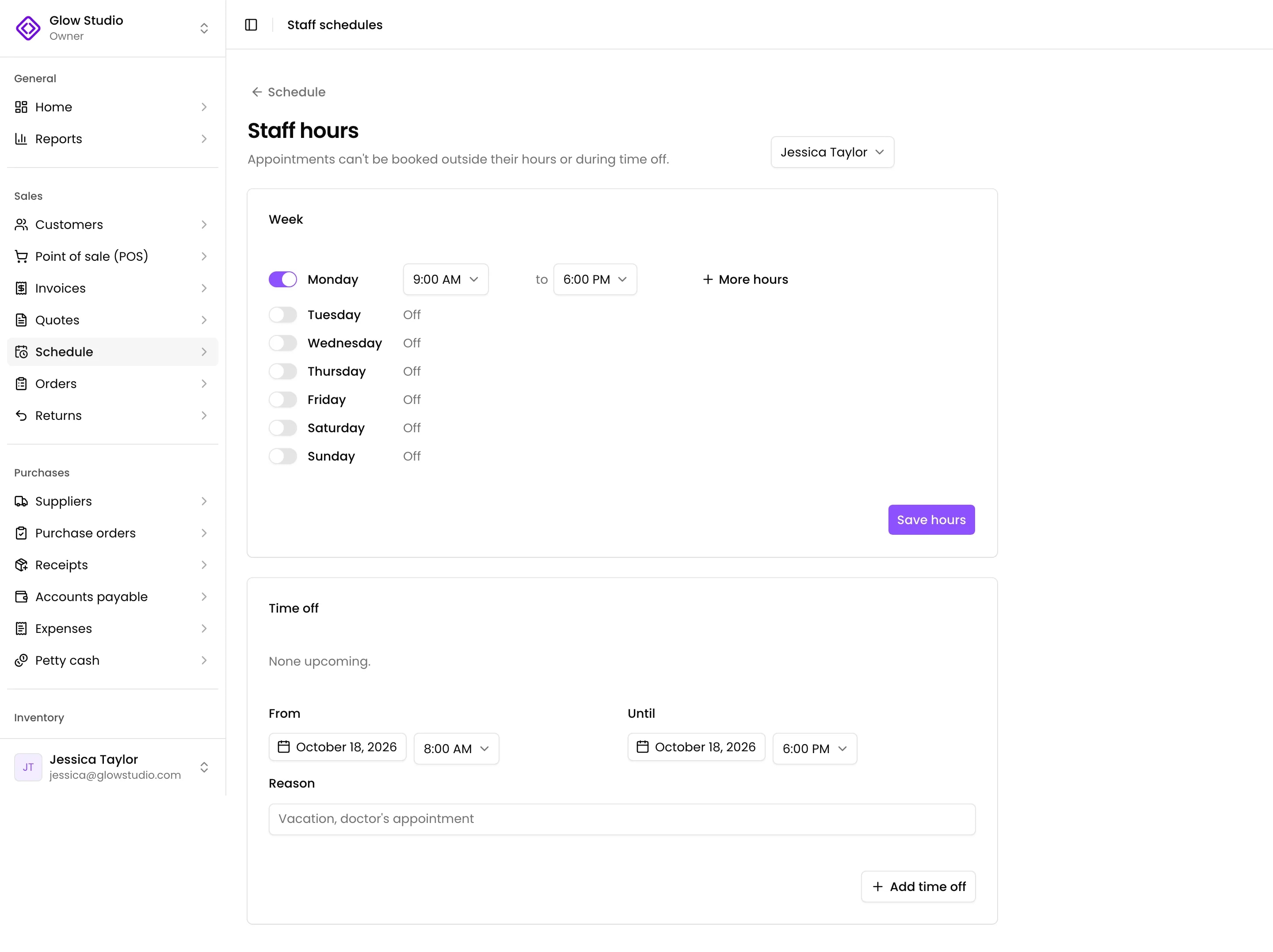Image resolution: width=1273 pixels, height=952 pixels.
Task: Click the Expenses list icon
Action: [x=21, y=628]
